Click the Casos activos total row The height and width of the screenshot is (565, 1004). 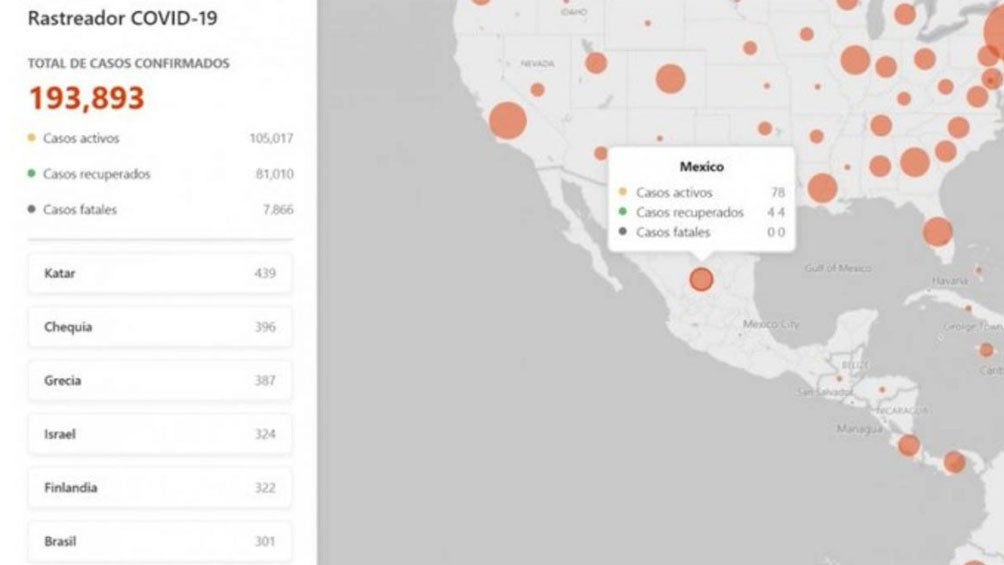[160, 138]
